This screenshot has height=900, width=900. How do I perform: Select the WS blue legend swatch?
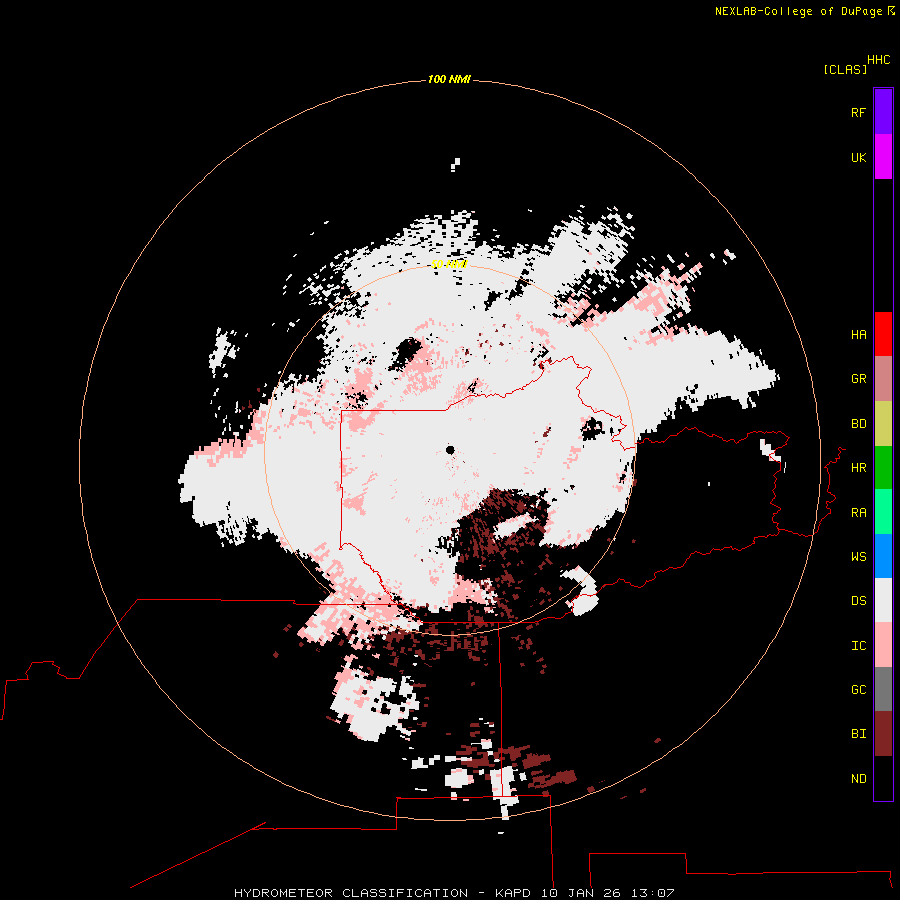[x=883, y=556]
